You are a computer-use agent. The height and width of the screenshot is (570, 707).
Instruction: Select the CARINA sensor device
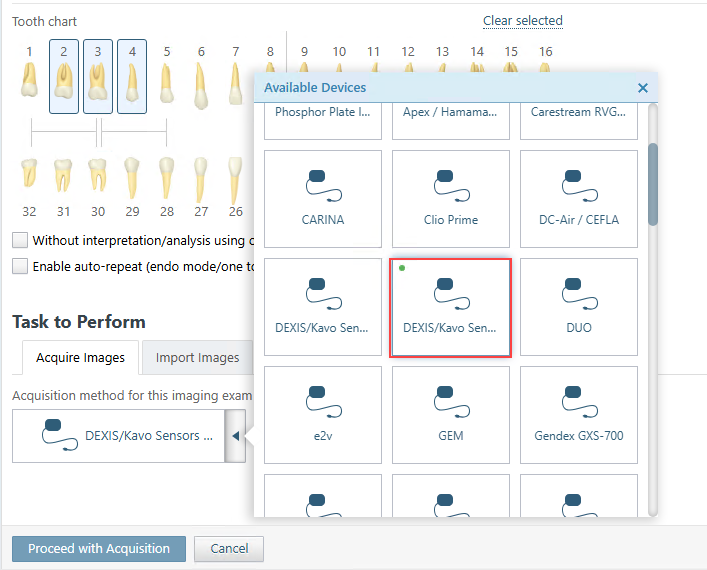click(x=323, y=199)
